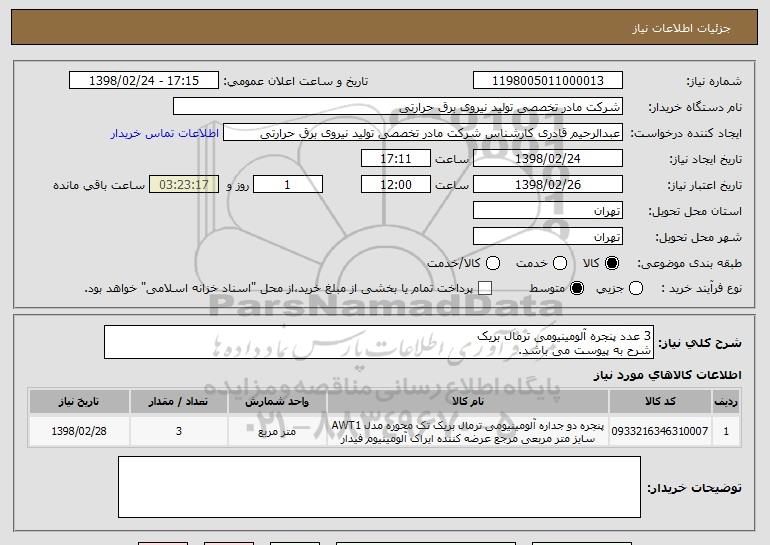Click the 'کد کالا' column header
Screen dimensions: 770x545
click(x=660, y=402)
